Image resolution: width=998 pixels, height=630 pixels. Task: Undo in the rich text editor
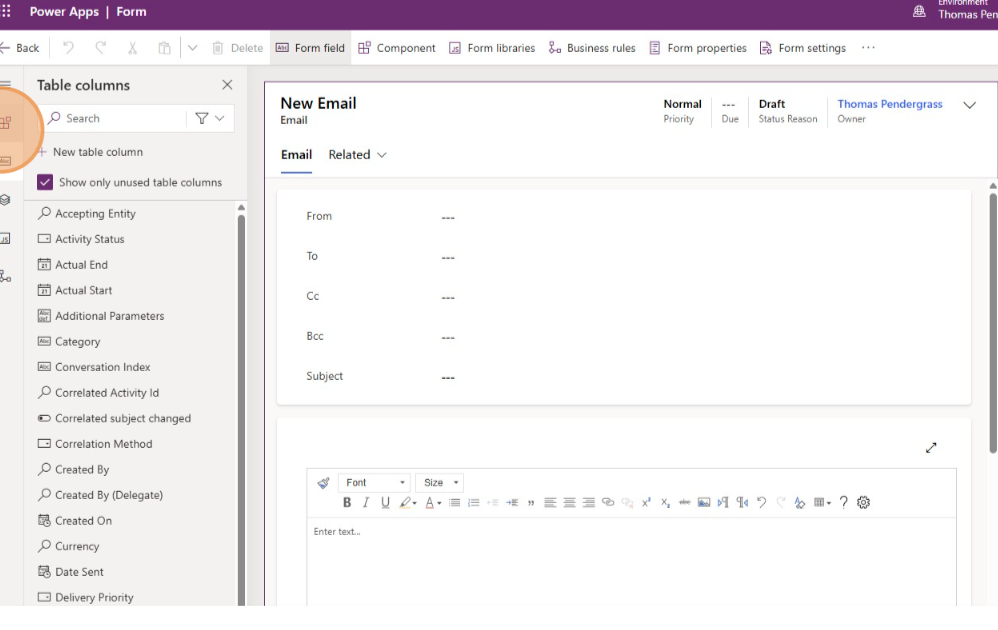(761, 502)
